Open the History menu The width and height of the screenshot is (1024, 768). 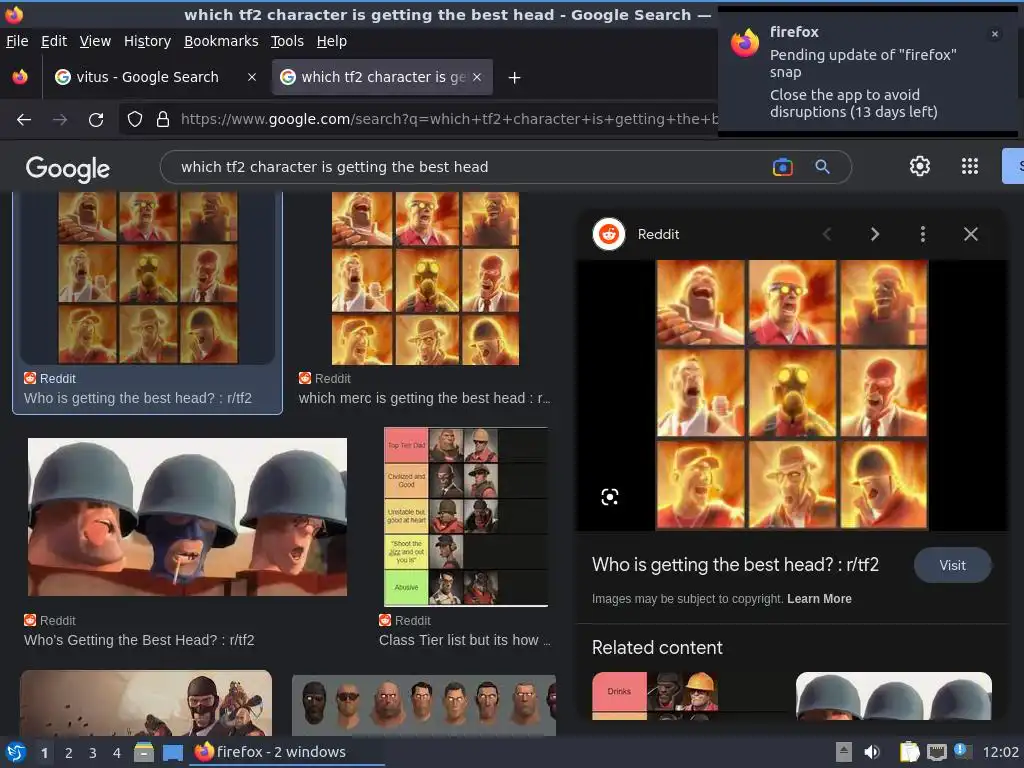point(147,41)
